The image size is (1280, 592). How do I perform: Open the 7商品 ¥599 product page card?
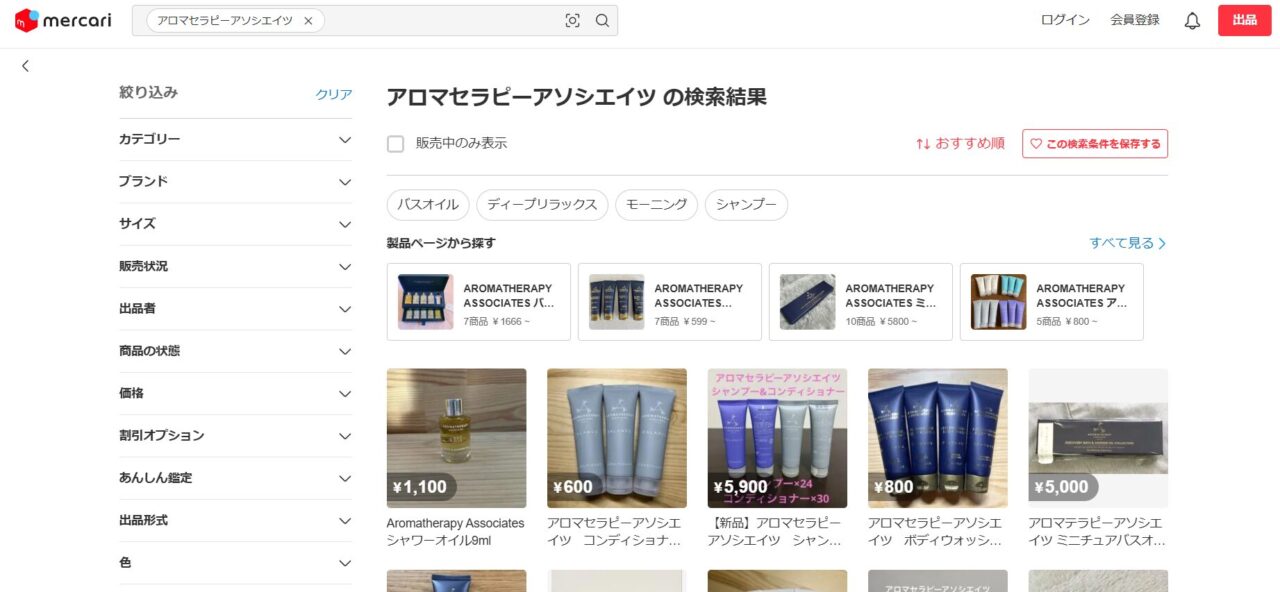(670, 302)
